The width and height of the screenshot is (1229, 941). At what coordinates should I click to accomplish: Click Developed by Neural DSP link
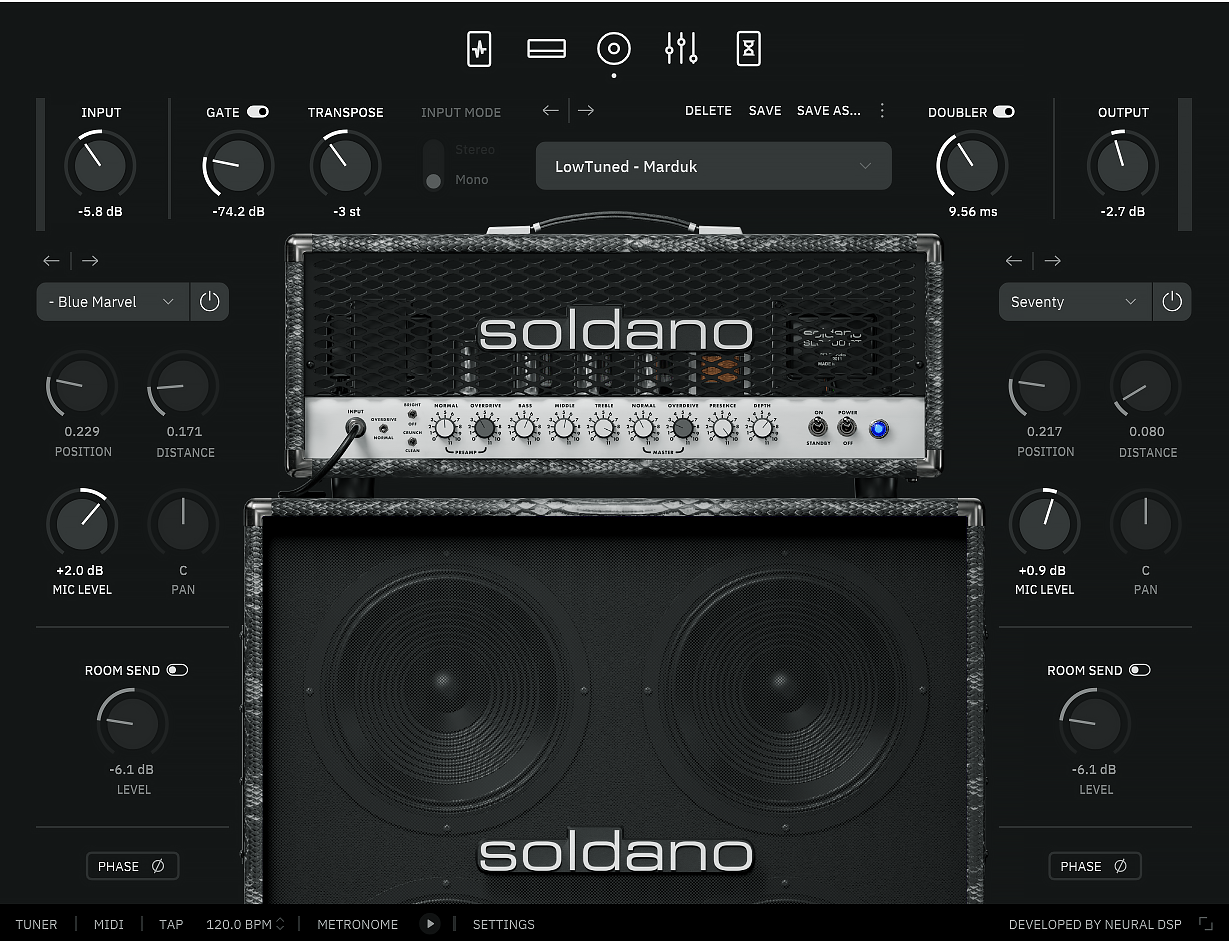coord(1095,924)
